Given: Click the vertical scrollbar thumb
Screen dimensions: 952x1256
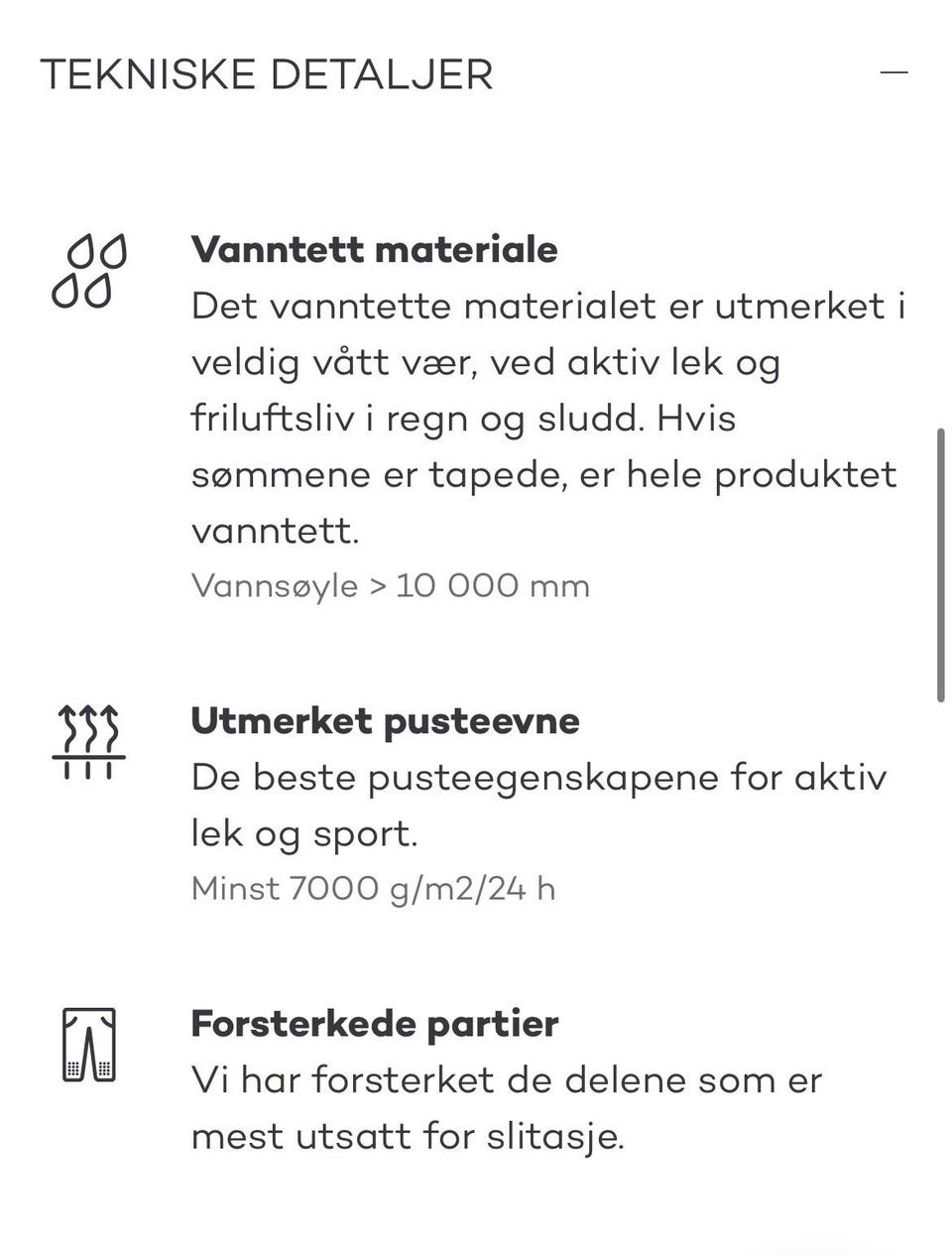Looking at the screenshot, I should tap(940, 565).
